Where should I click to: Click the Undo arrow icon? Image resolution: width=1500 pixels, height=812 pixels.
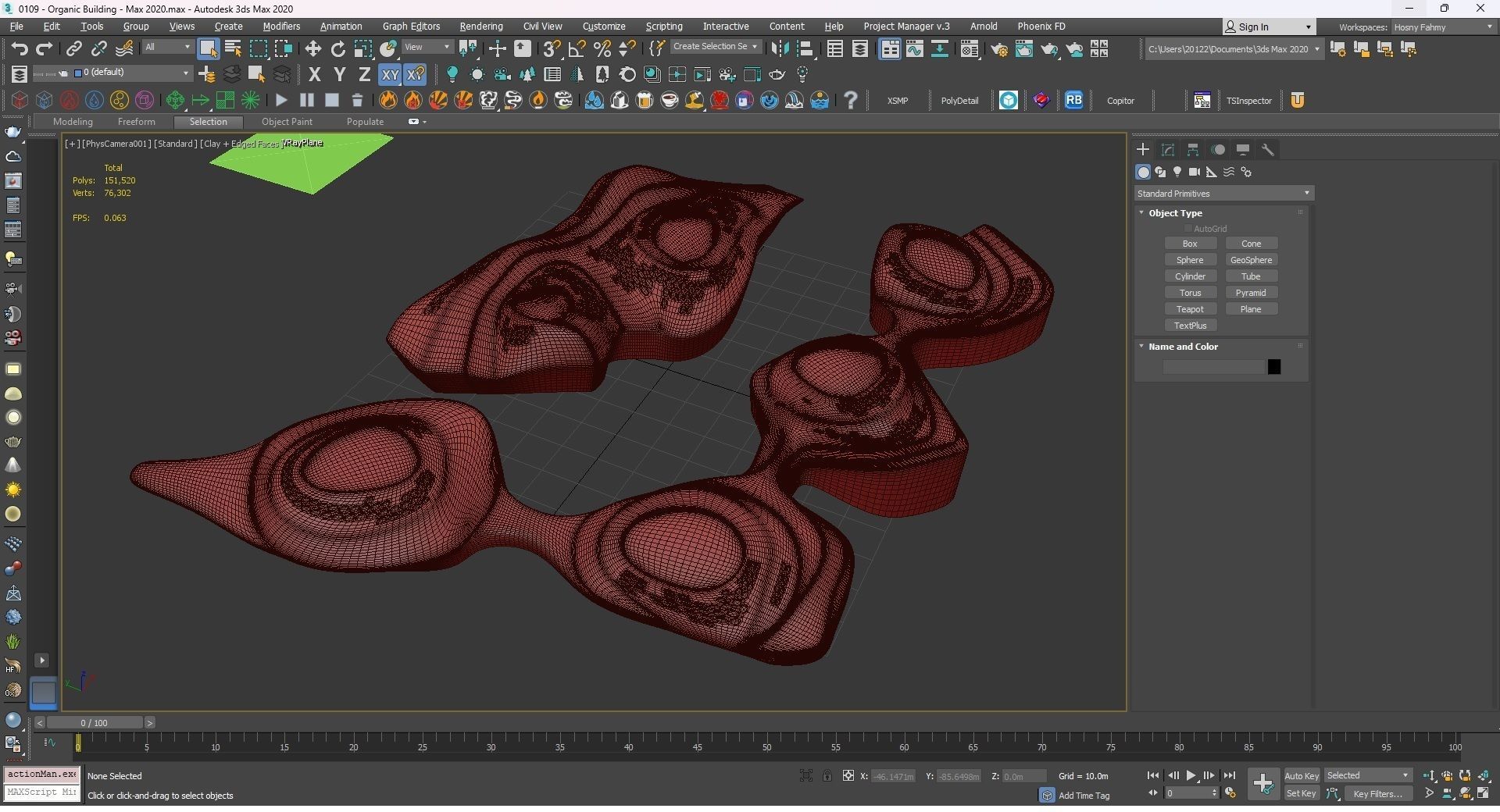pyautogui.click(x=19, y=48)
